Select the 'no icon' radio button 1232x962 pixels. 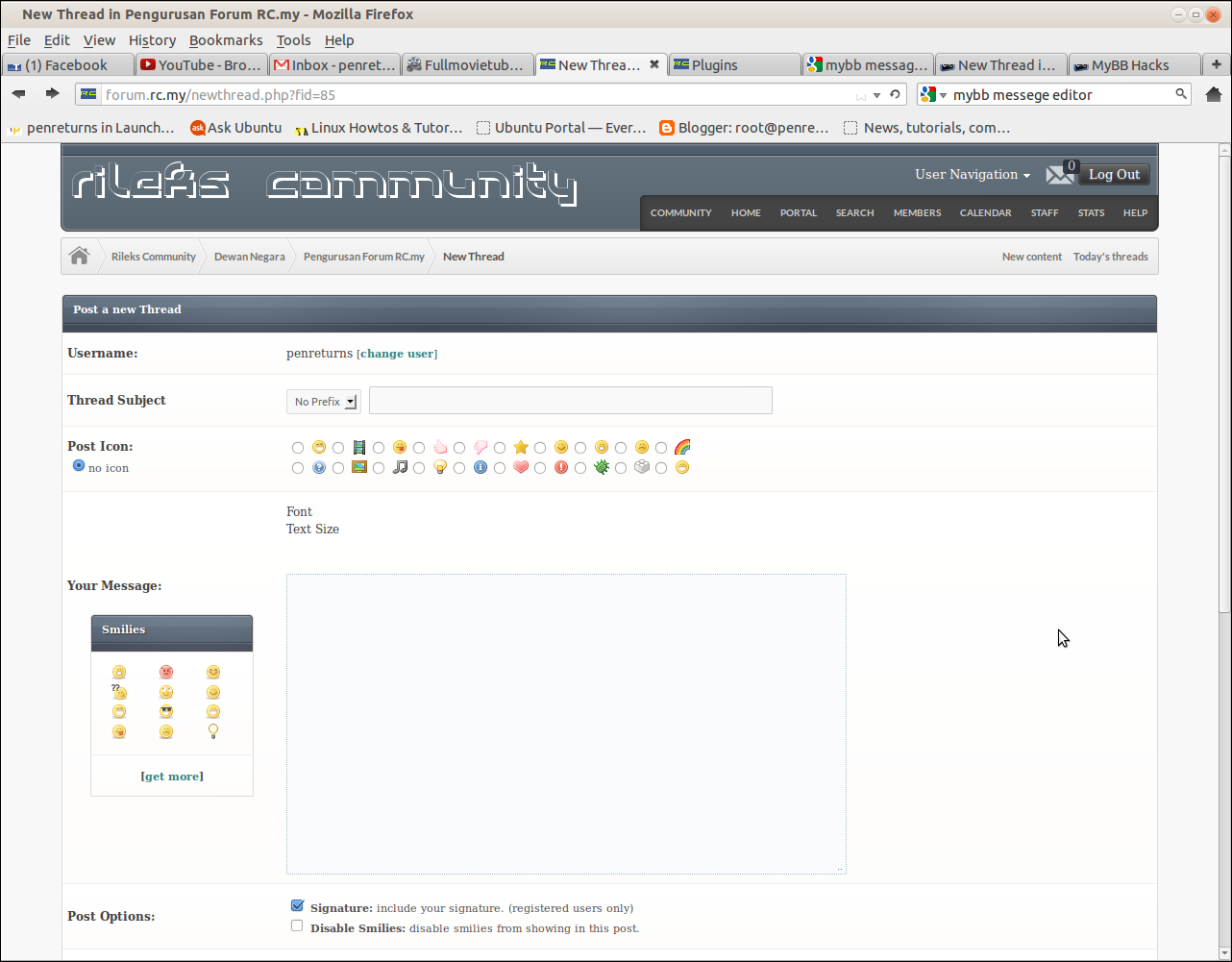tap(79, 466)
